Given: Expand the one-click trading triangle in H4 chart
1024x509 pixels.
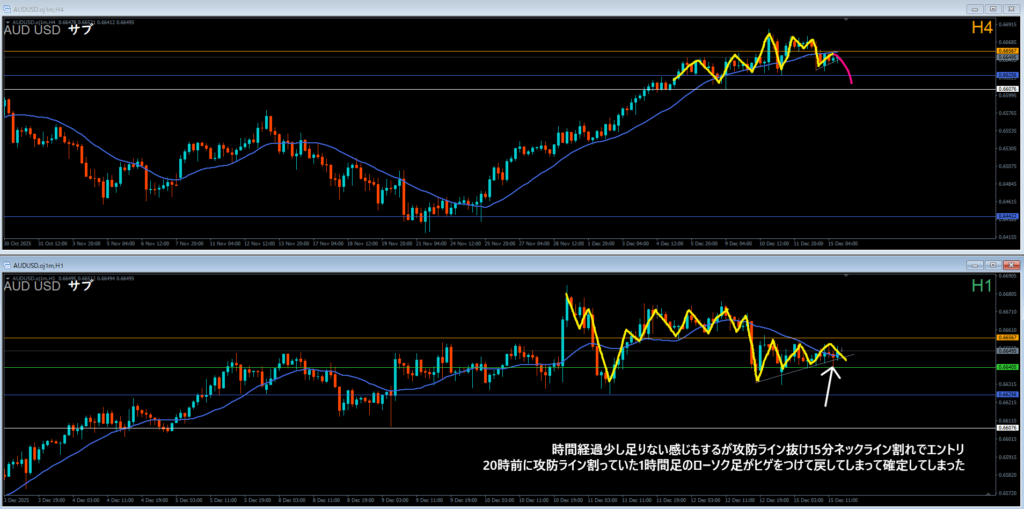Looking at the screenshot, I should click(8, 22).
